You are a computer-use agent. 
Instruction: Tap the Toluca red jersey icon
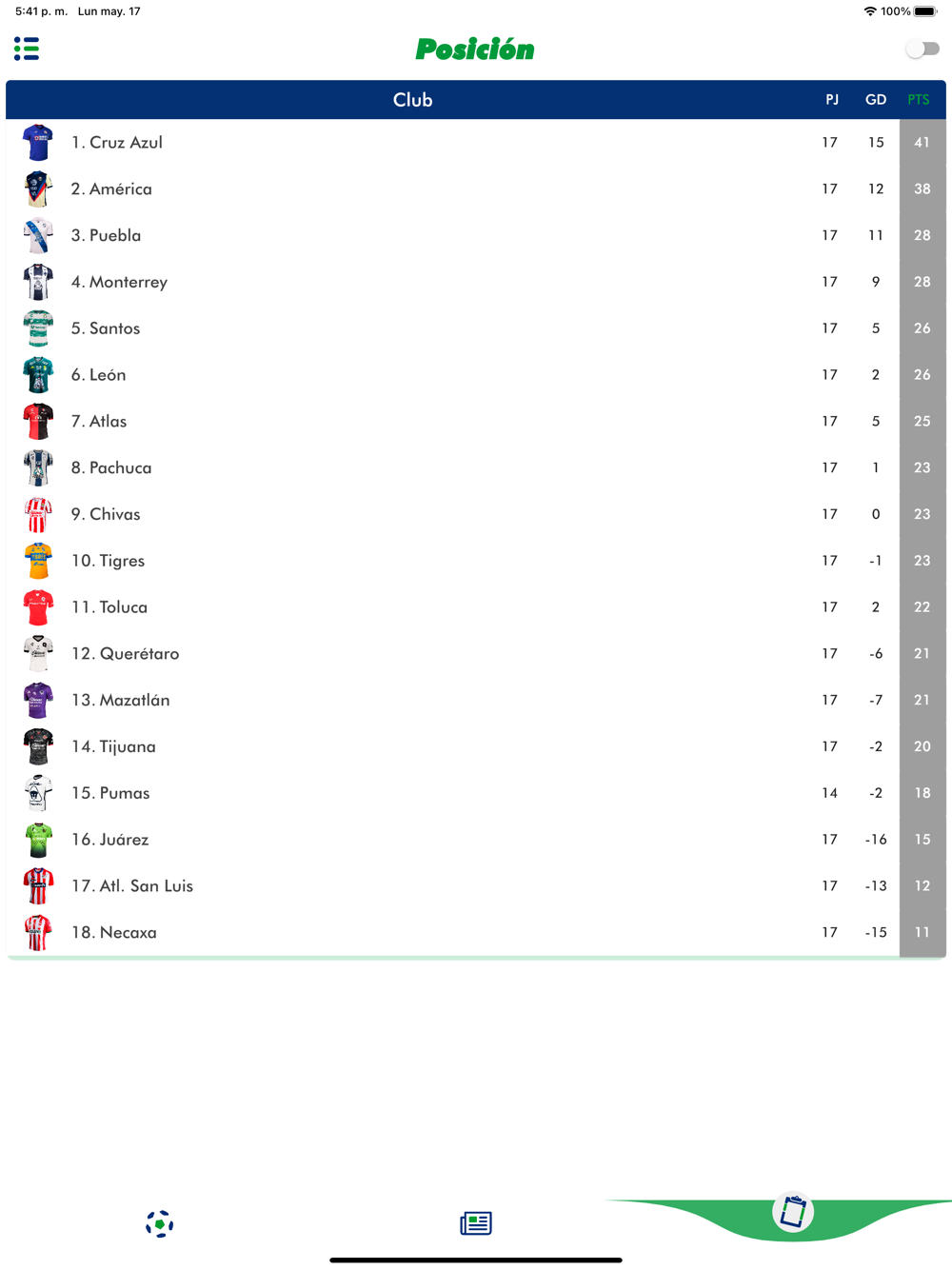38,607
